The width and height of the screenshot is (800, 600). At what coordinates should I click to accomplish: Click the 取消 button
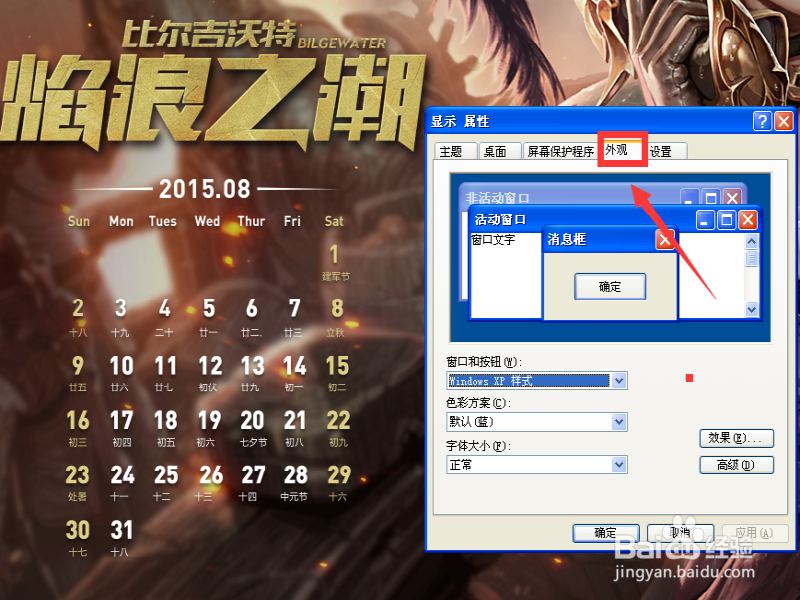click(x=680, y=533)
